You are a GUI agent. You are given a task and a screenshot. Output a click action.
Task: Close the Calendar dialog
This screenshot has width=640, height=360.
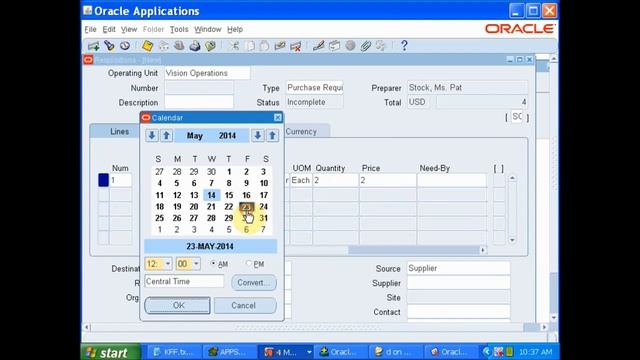tap(278, 118)
